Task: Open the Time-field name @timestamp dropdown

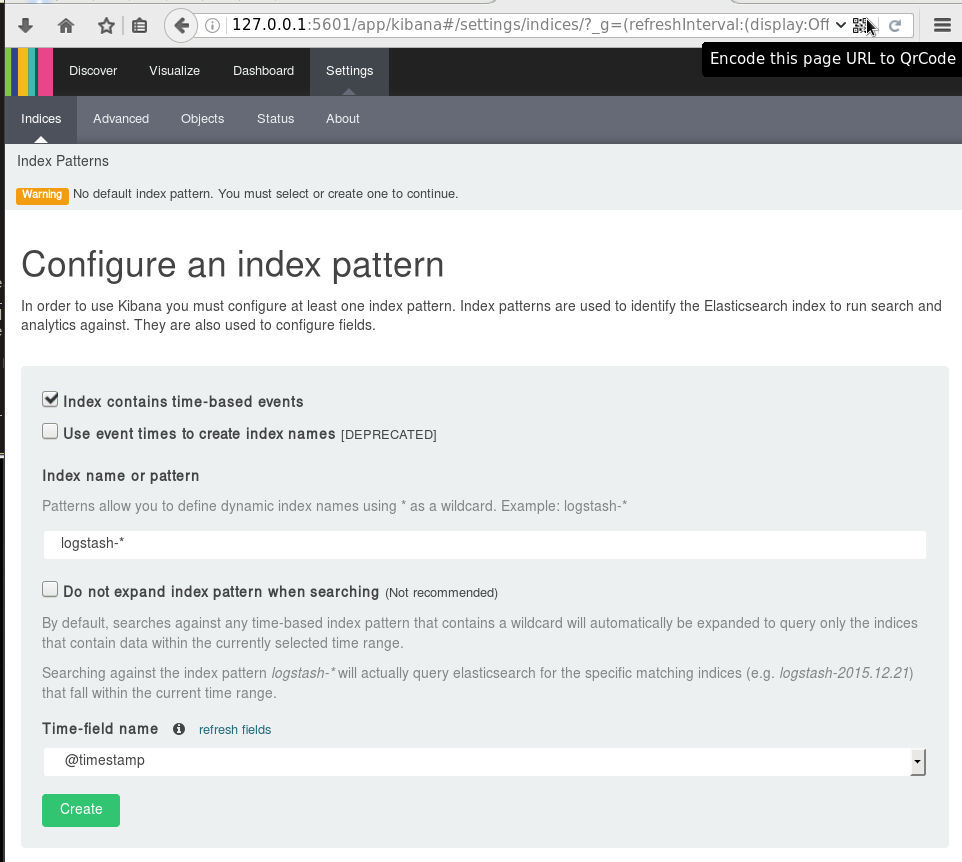Action: point(484,761)
